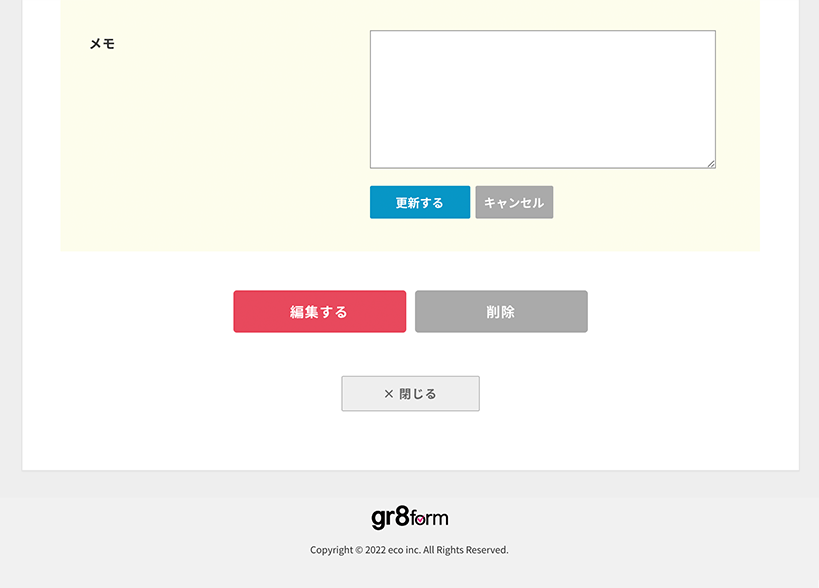This screenshot has height=588, width=819.
Task: Click the copyright text at page bottom
Action: (x=409, y=549)
